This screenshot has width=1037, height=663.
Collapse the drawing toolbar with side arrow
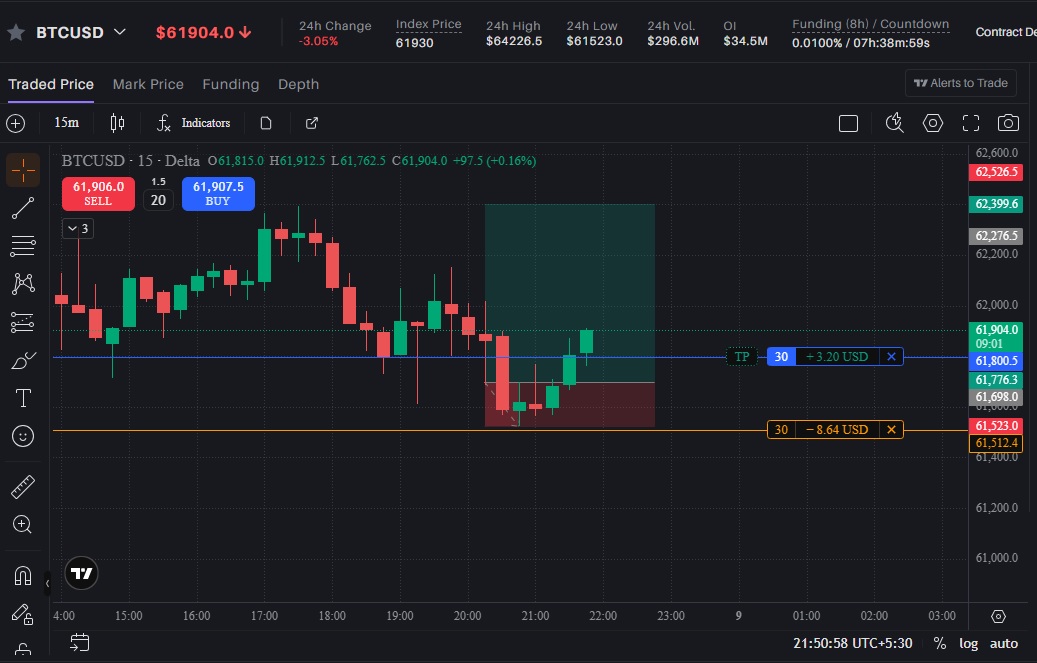pyautogui.click(x=47, y=584)
